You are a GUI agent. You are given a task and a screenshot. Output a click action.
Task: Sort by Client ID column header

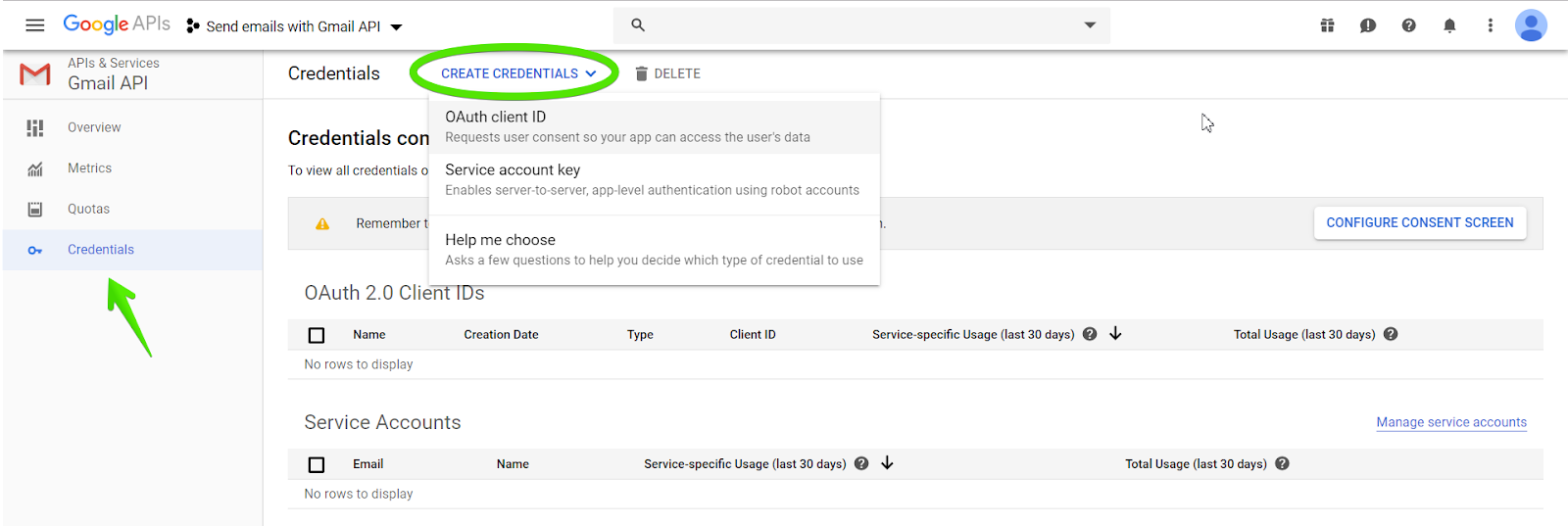(x=753, y=335)
